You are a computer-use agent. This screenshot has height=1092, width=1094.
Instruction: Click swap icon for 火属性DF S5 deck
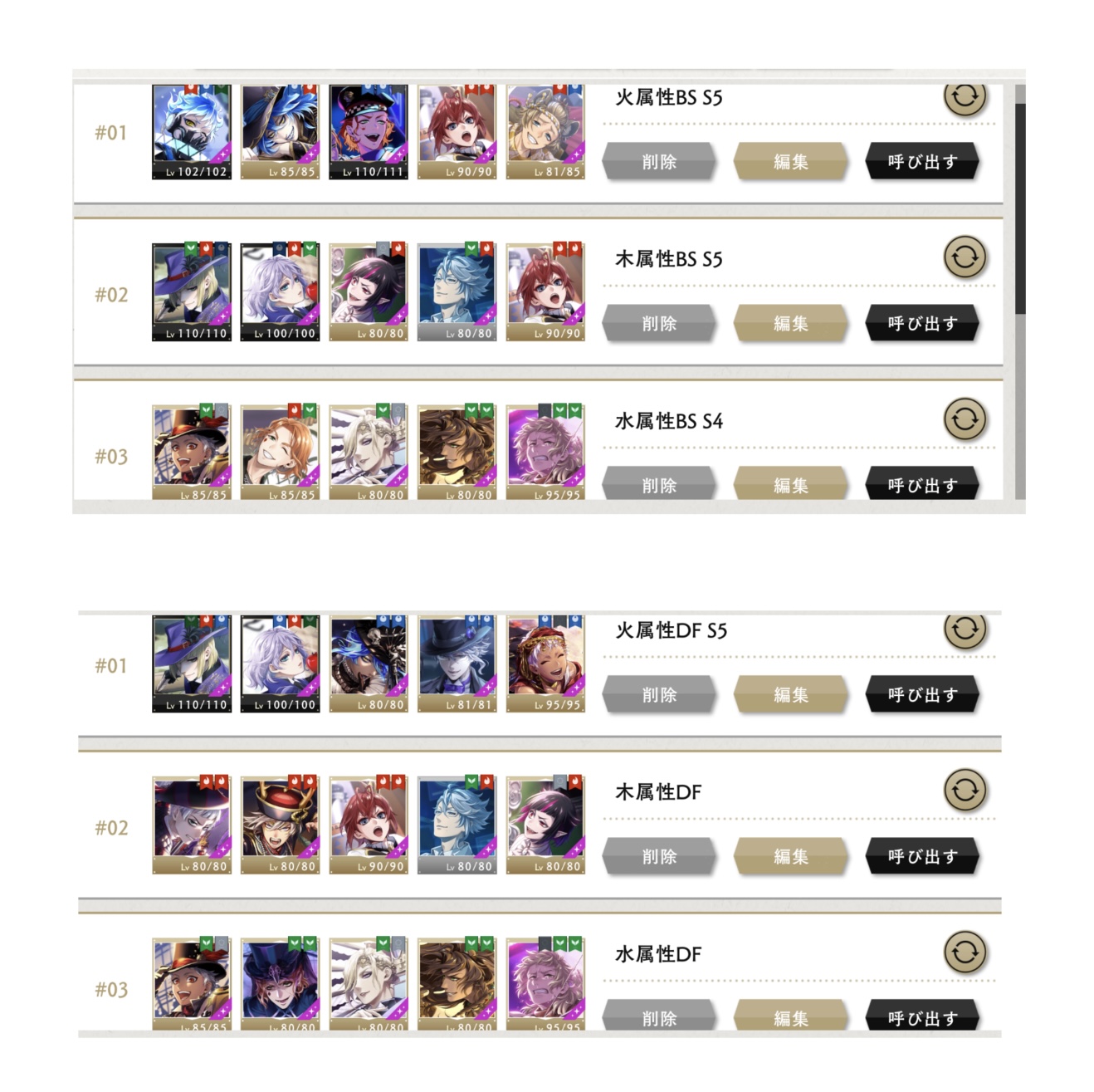point(965,630)
